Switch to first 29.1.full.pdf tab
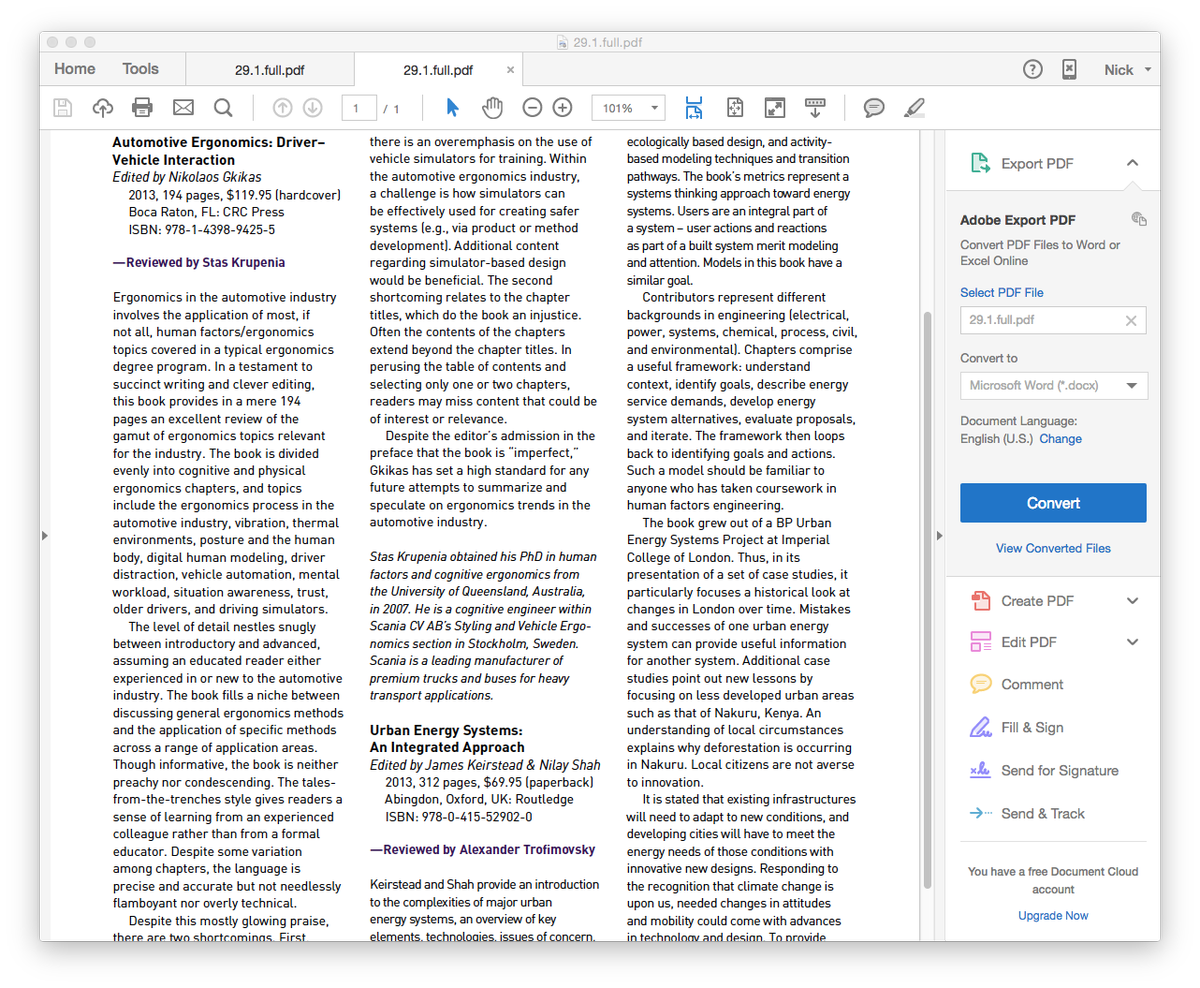Viewport: 1200px width, 988px height. click(x=270, y=70)
